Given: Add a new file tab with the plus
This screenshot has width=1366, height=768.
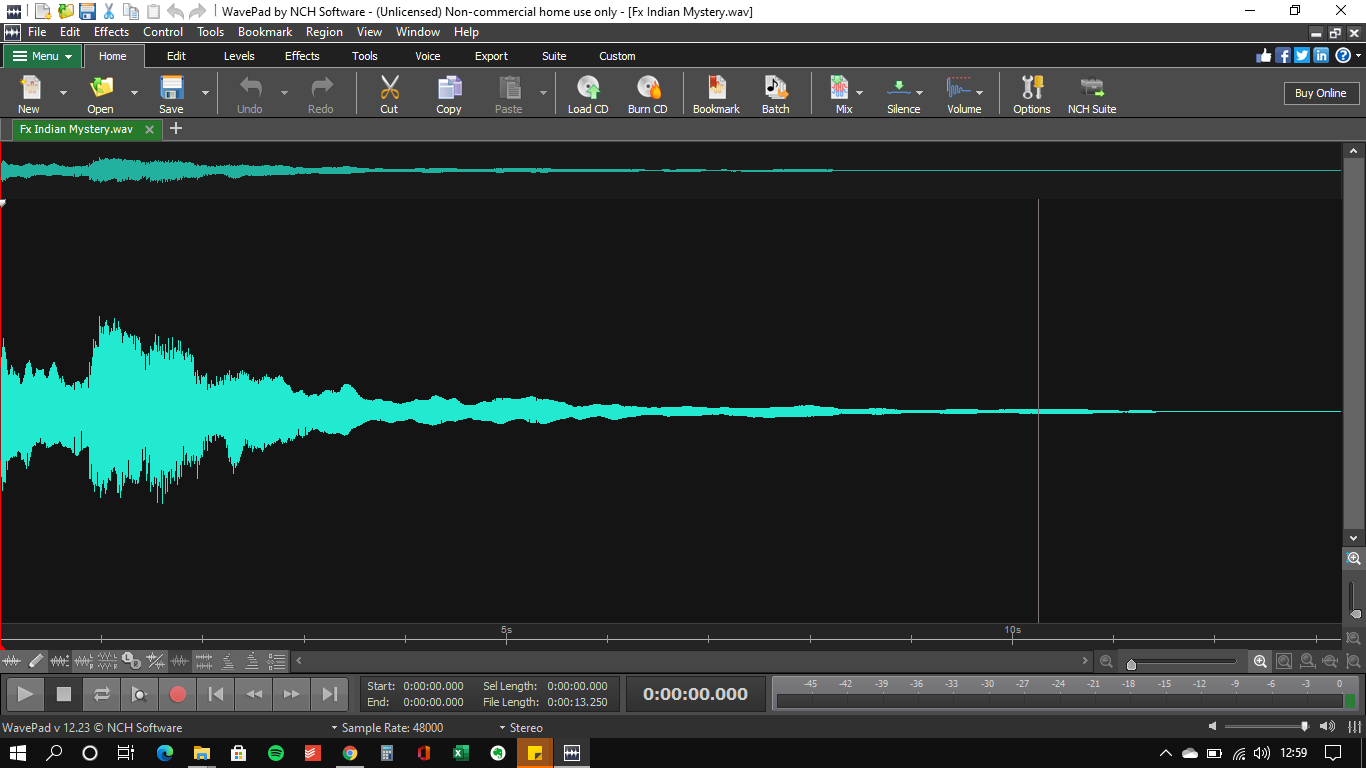Looking at the screenshot, I should [176, 128].
